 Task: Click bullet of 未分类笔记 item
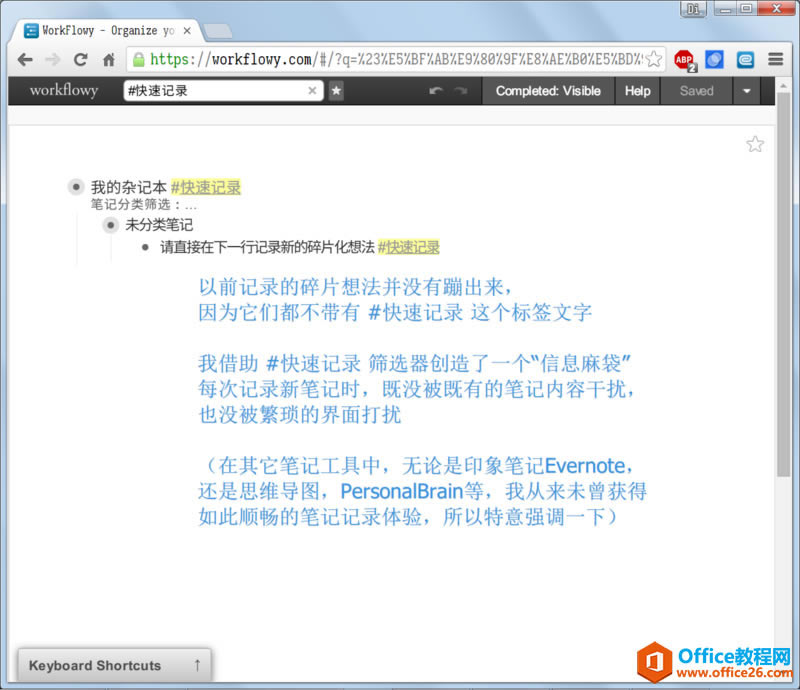(x=110, y=225)
